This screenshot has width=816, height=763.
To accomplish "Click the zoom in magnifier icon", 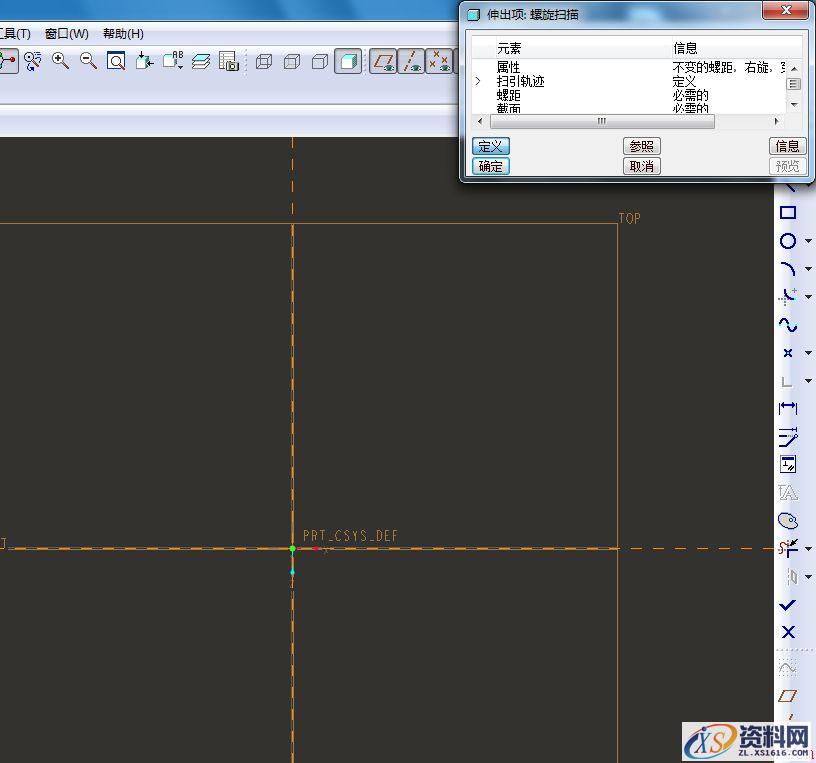I will (x=61, y=61).
